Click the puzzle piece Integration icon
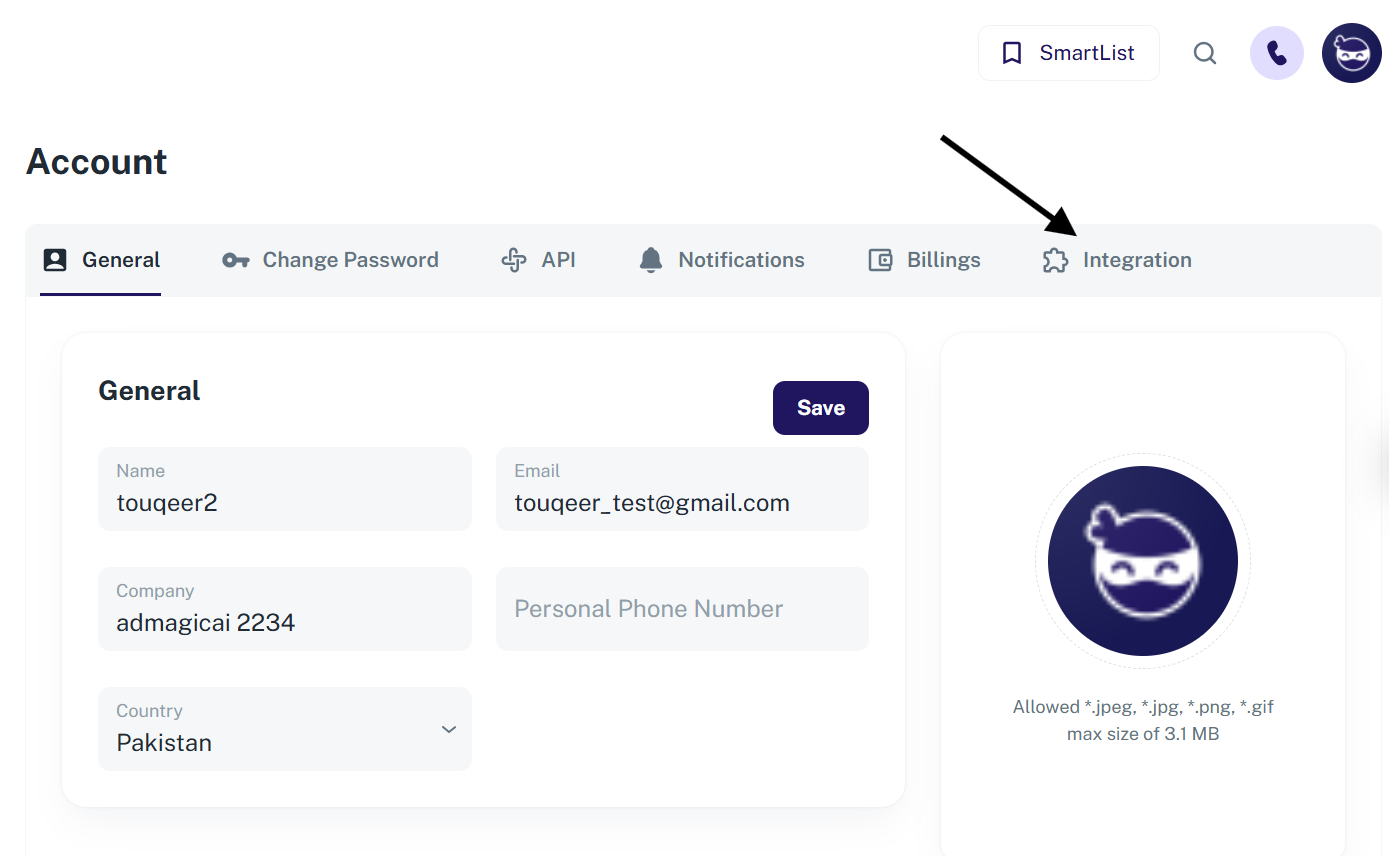The width and height of the screenshot is (1389, 856). [1055, 260]
